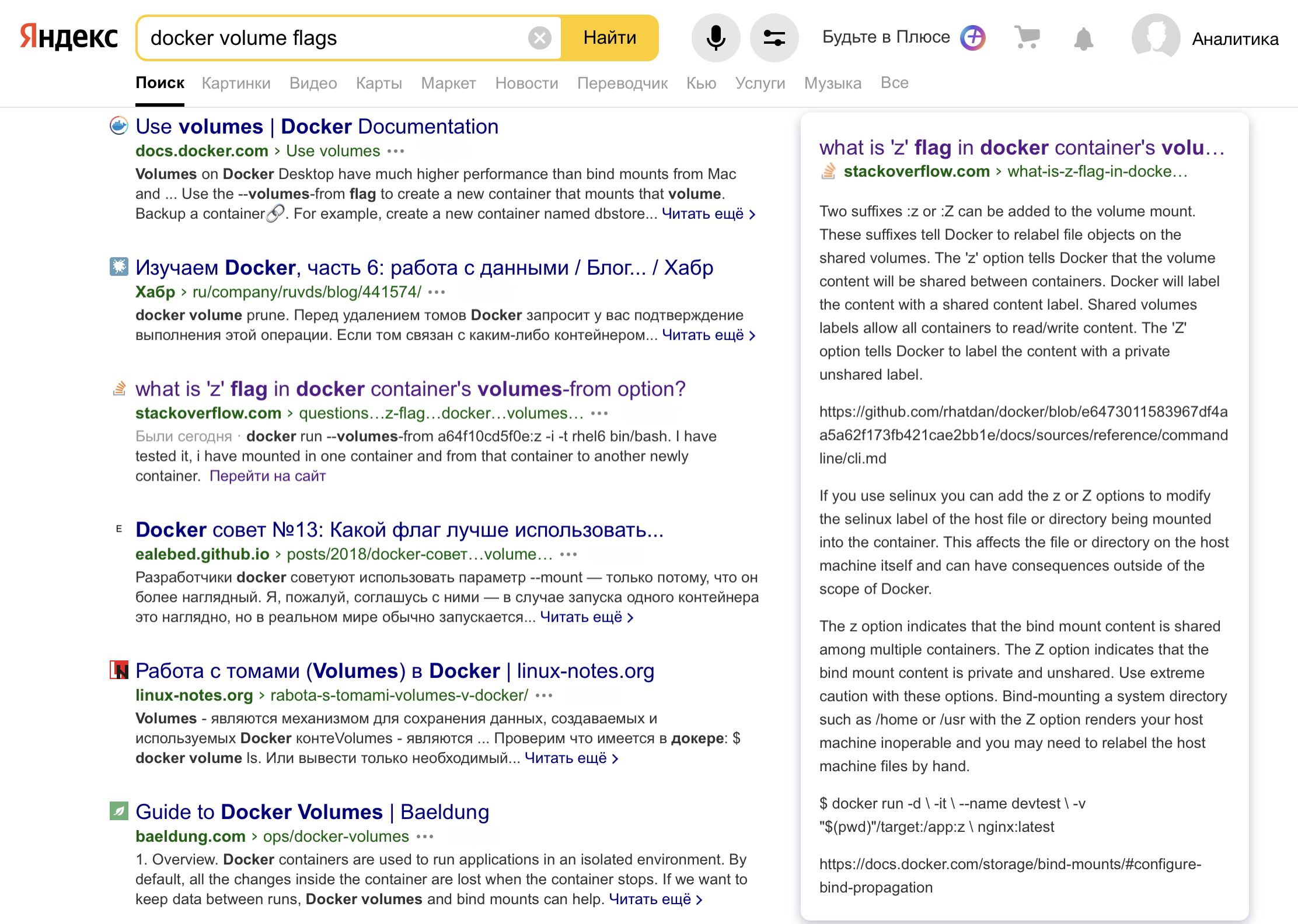Clear the search query with the X icon
The height and width of the screenshot is (924, 1298).
[540, 38]
